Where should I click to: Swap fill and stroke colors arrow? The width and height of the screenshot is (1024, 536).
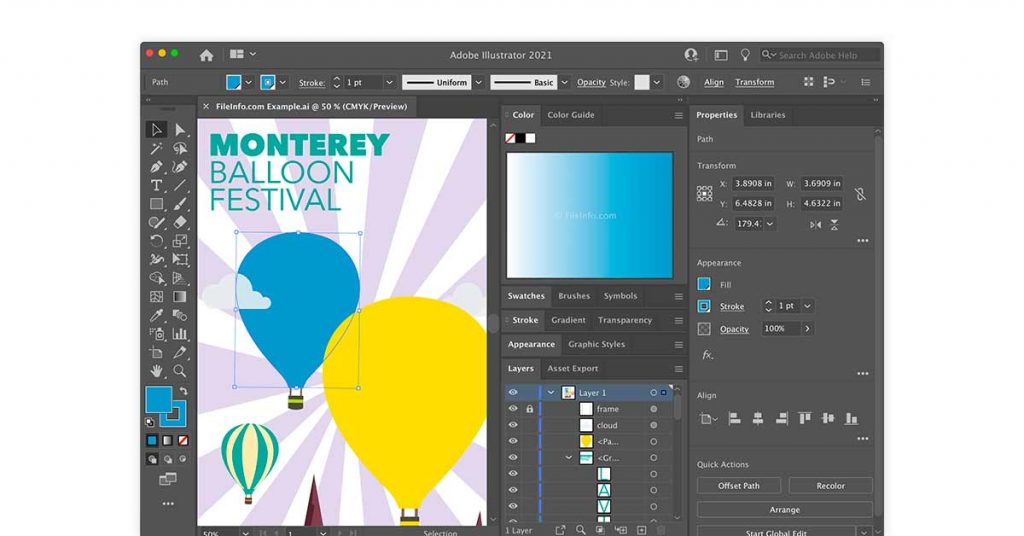click(182, 391)
